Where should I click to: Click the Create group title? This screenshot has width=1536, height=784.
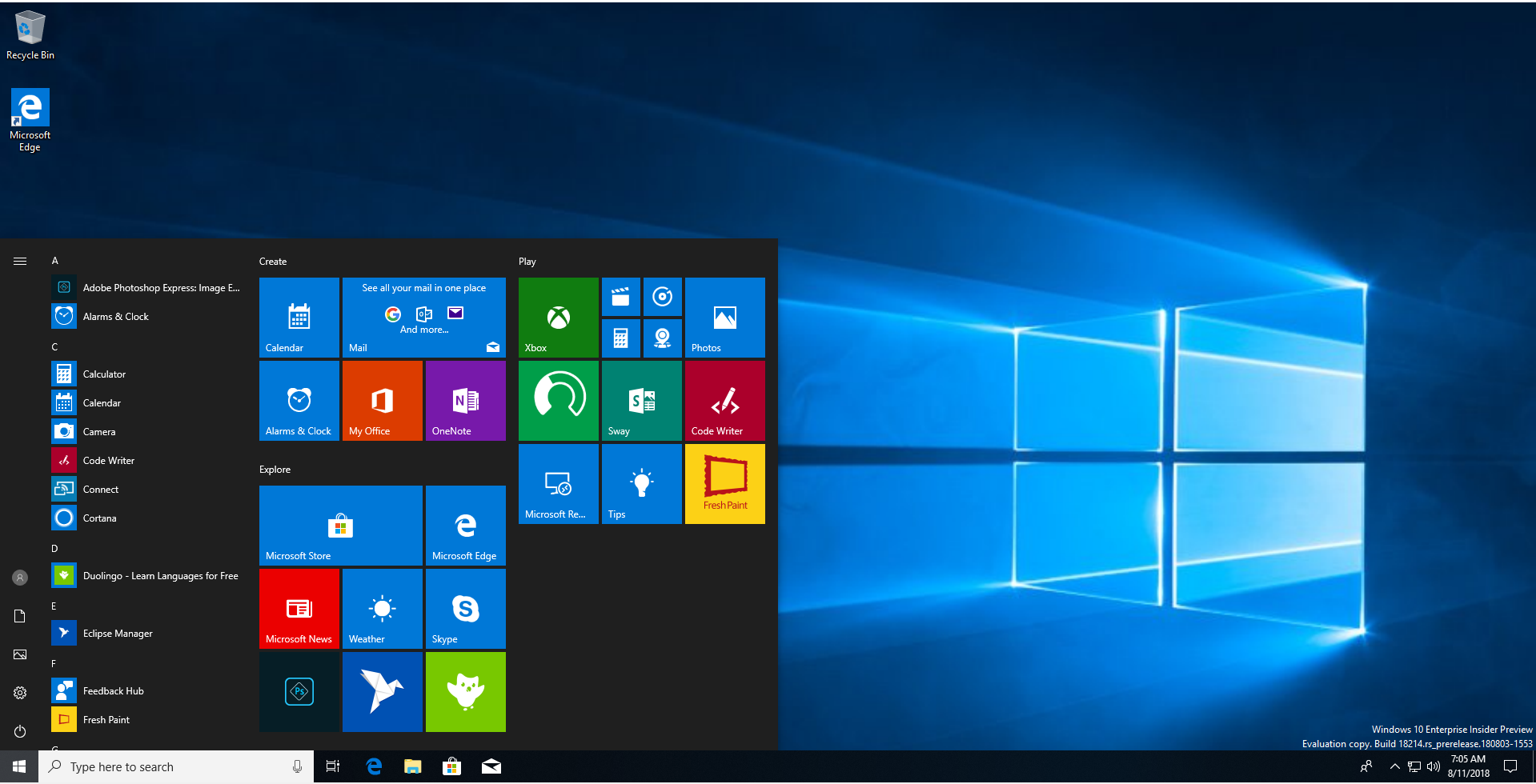click(x=273, y=262)
